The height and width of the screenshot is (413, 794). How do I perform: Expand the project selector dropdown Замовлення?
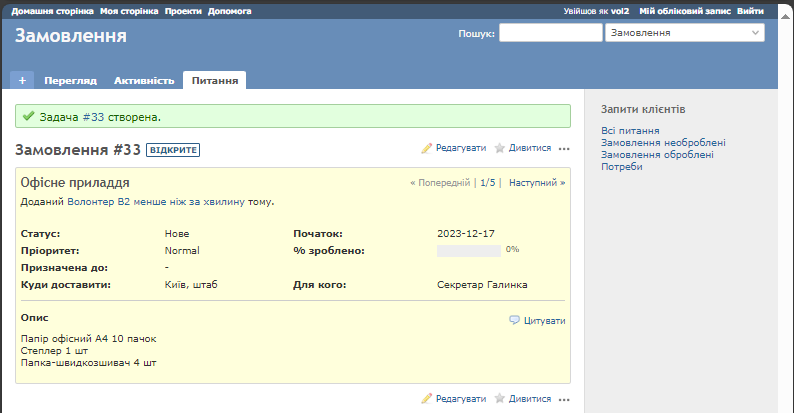684,33
